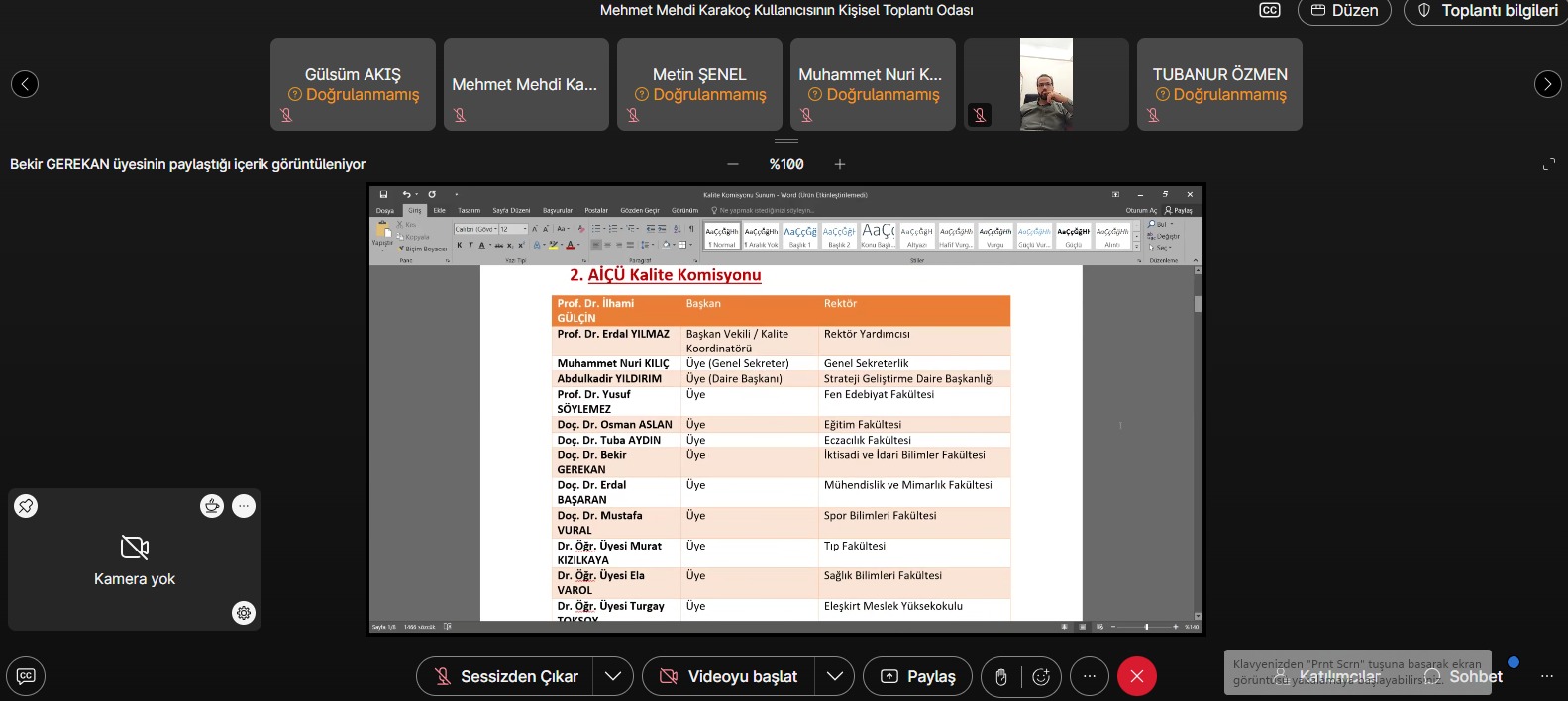The height and width of the screenshot is (701, 1568).
Task: Expand video options arrow beside Videoyu başlat
Action: [x=835, y=676]
